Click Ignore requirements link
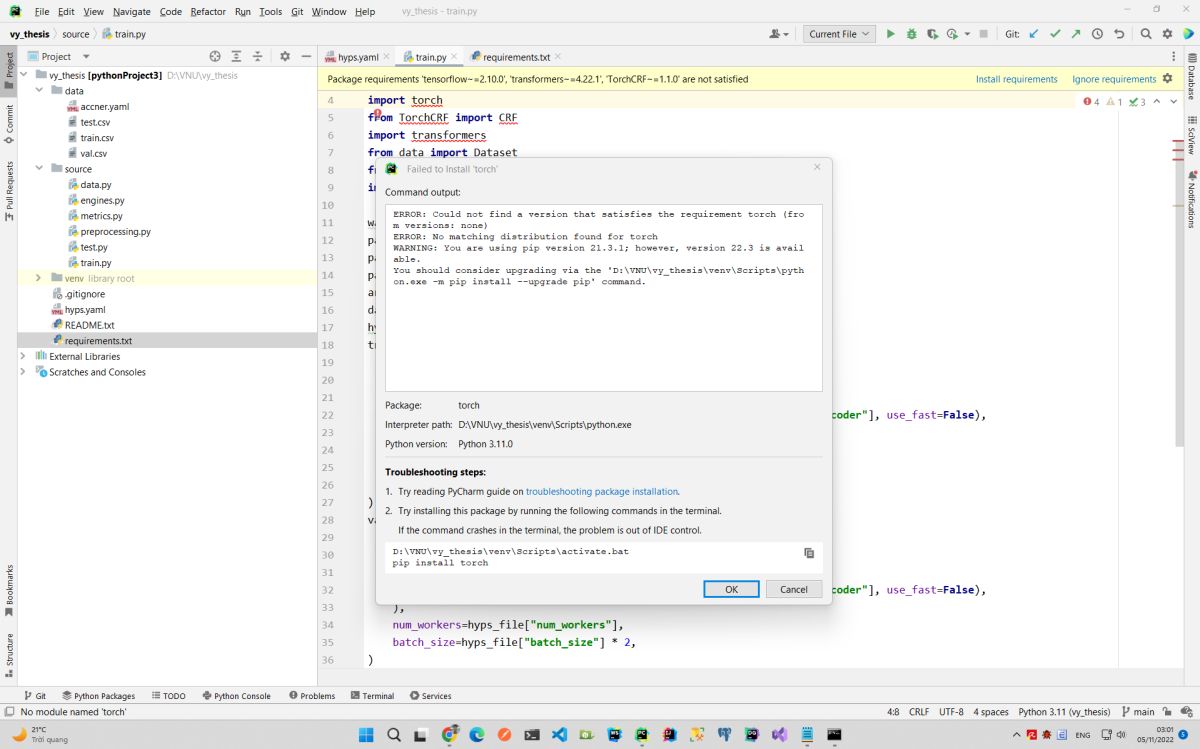 click(1114, 79)
